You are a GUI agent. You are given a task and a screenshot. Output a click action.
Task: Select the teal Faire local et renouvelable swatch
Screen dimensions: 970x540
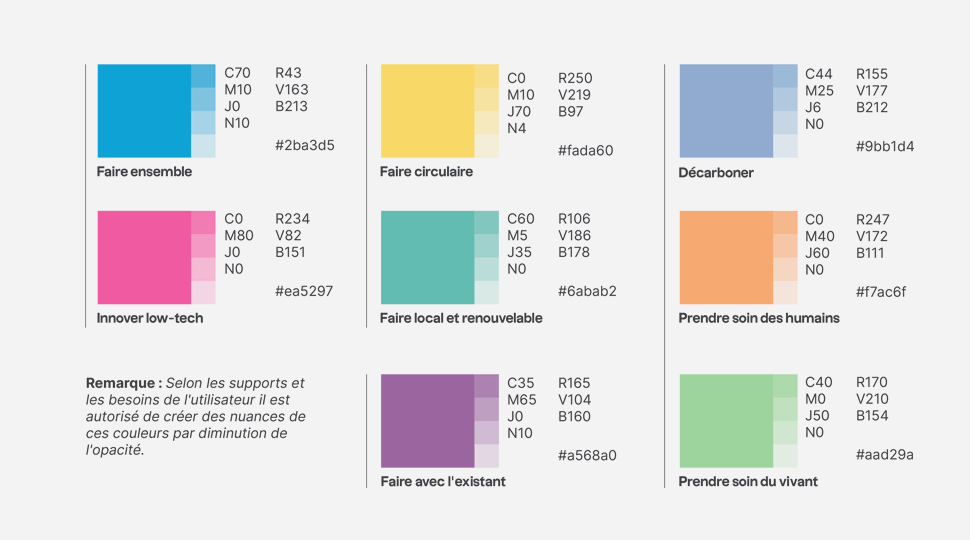427,257
